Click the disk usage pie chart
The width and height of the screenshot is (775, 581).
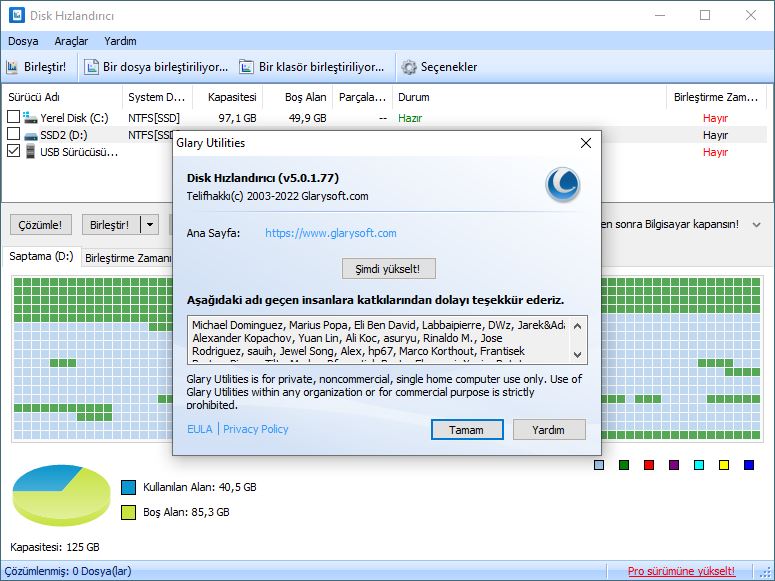point(61,495)
